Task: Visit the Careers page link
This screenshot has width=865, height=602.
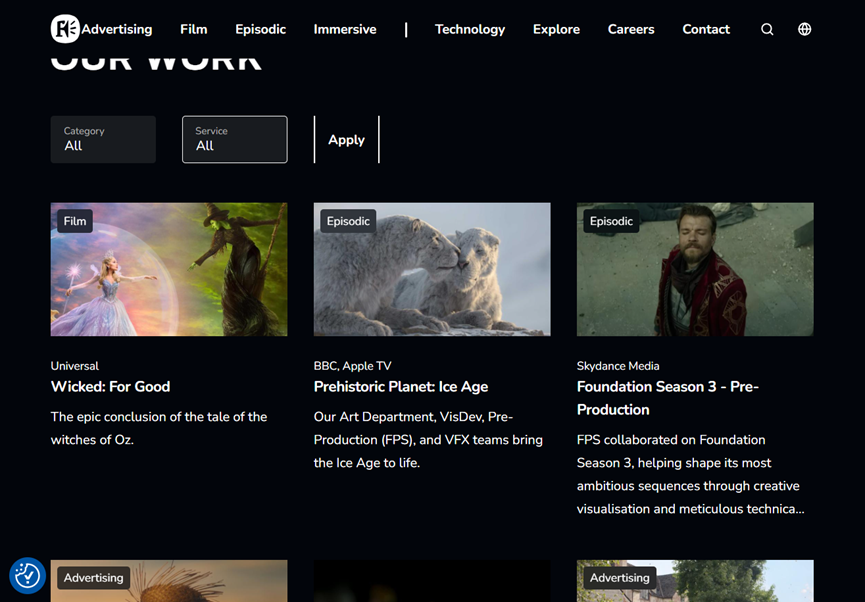Action: click(x=631, y=29)
